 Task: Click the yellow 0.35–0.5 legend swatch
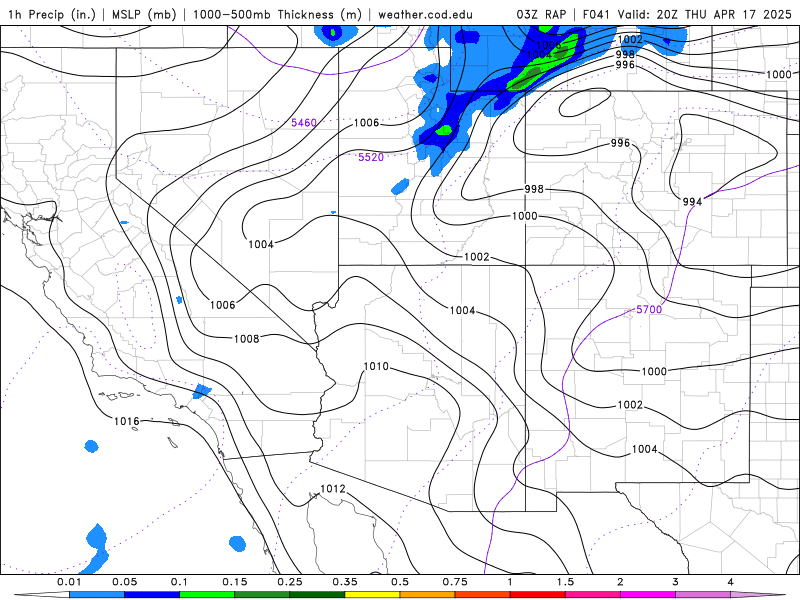point(372,595)
